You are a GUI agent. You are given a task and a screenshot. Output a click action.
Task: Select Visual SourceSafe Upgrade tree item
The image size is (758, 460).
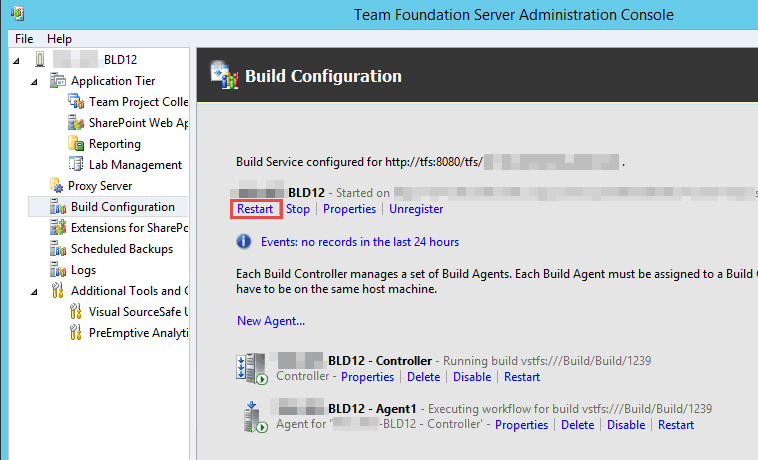point(138,312)
